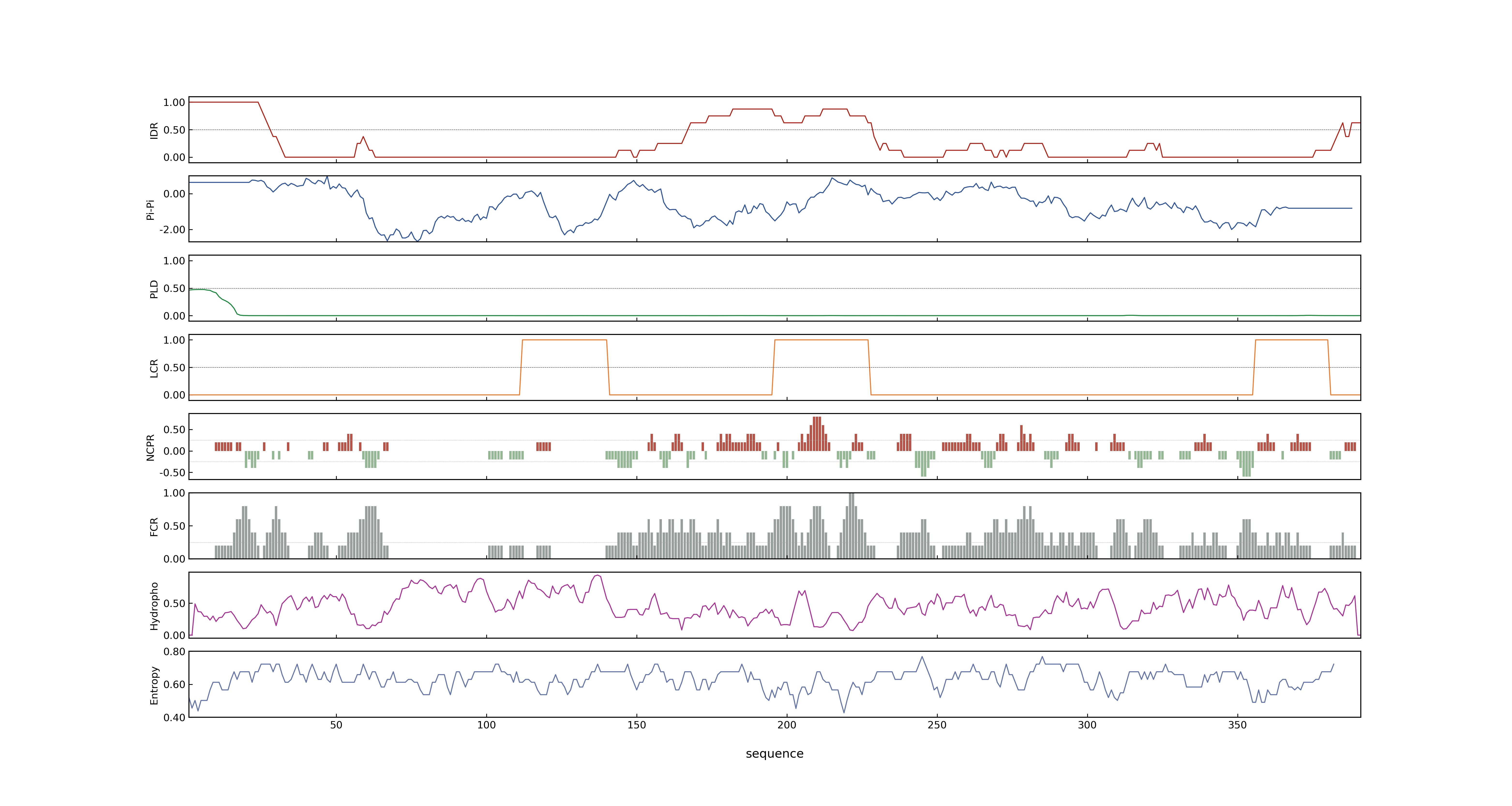Select the x-axis tick label 200
The image size is (1512, 806).
(x=787, y=725)
